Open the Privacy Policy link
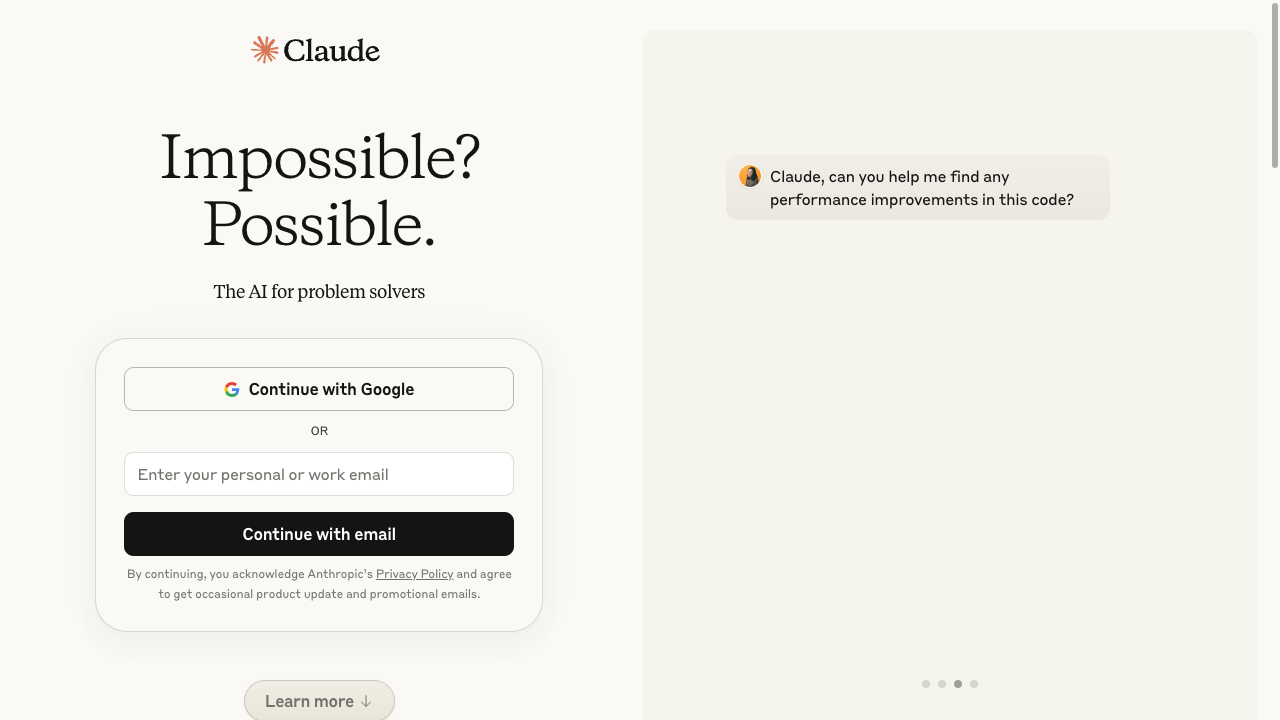The image size is (1280, 720). pos(414,574)
